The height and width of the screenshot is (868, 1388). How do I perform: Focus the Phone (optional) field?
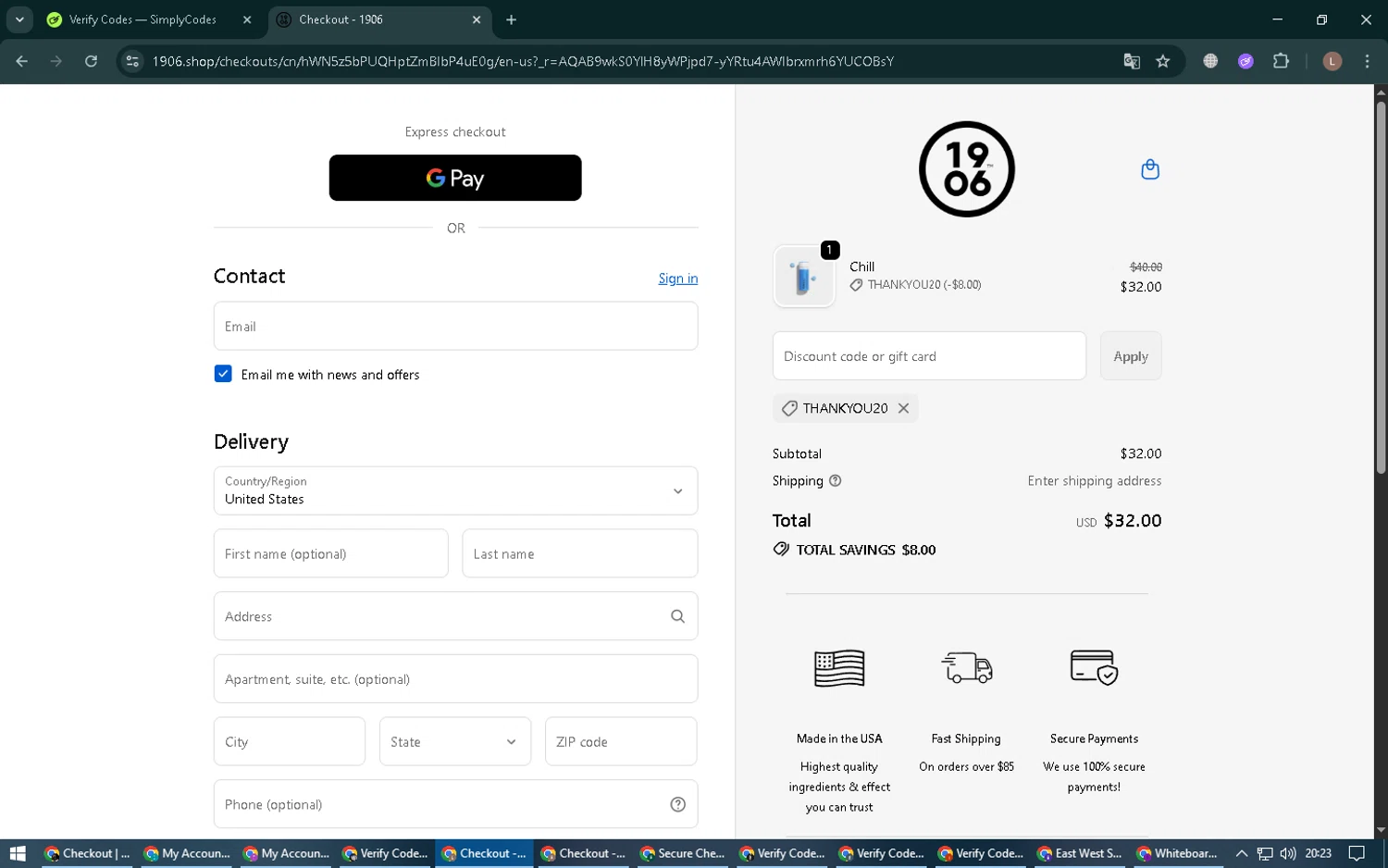pyautogui.click(x=455, y=804)
